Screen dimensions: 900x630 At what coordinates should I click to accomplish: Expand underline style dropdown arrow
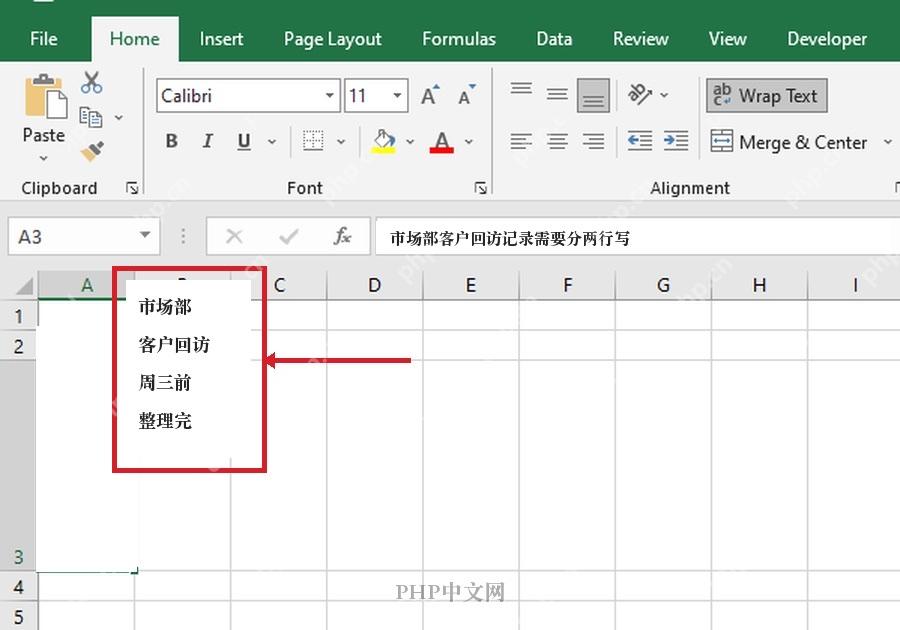pos(272,142)
